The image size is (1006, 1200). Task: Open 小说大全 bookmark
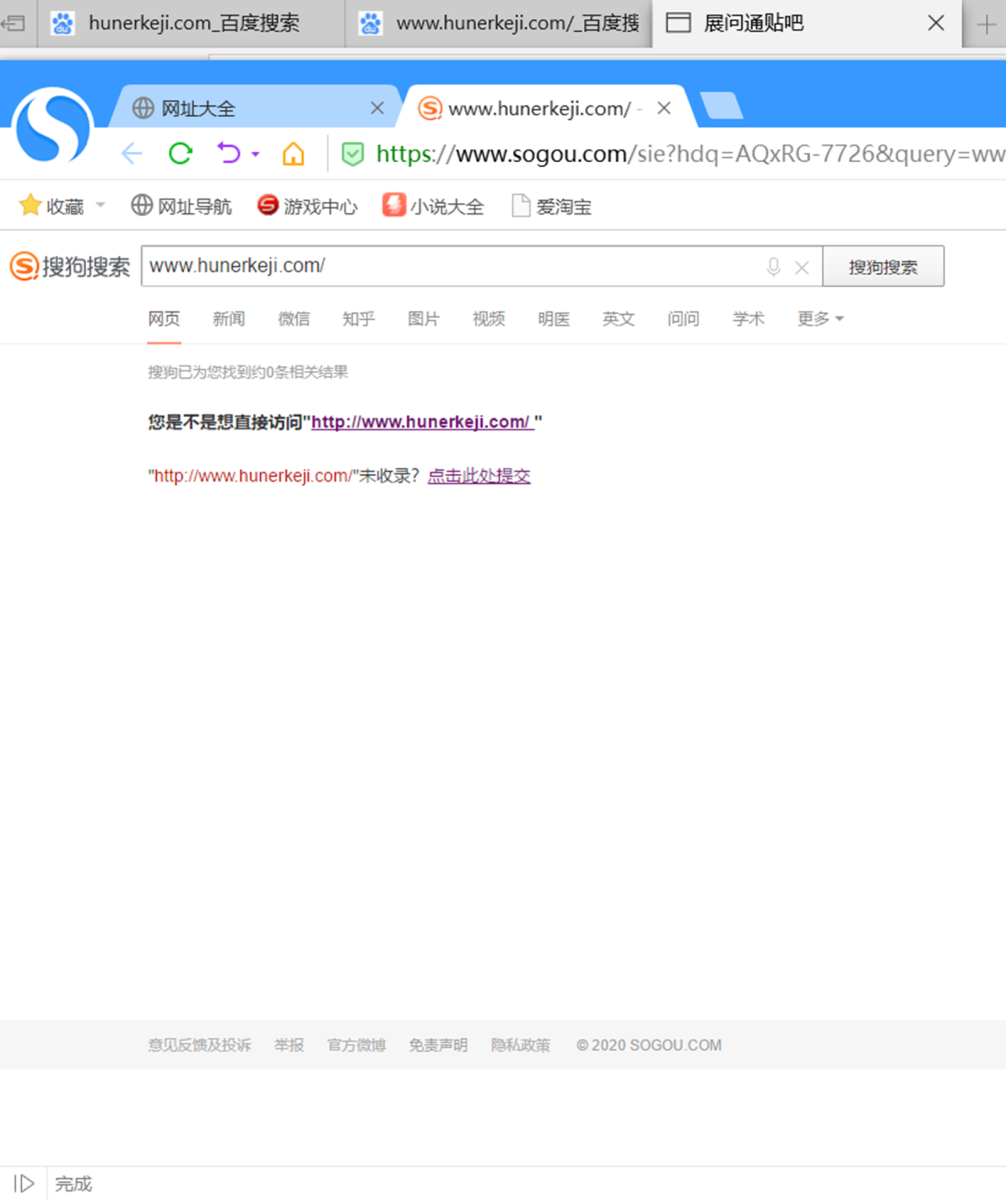click(x=433, y=206)
